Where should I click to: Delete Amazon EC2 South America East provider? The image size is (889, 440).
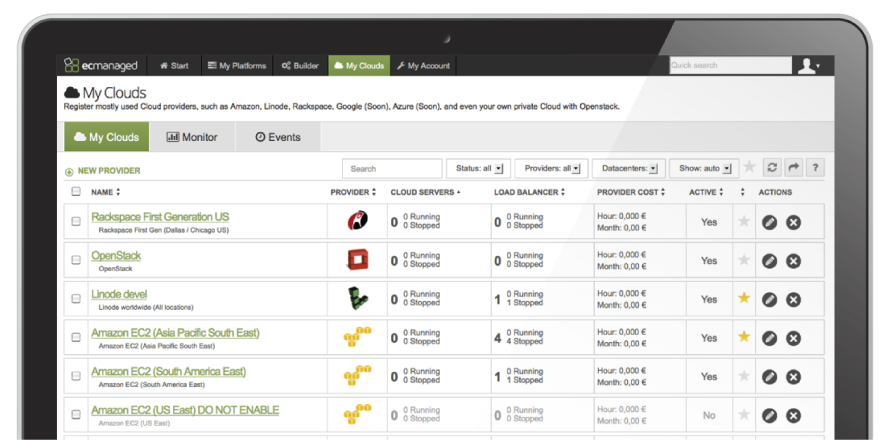pos(793,376)
